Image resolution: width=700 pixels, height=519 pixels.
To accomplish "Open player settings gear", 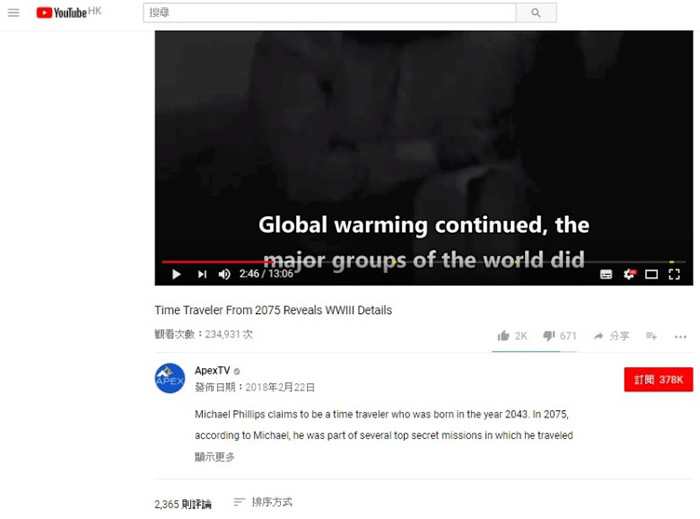I will tap(629, 274).
